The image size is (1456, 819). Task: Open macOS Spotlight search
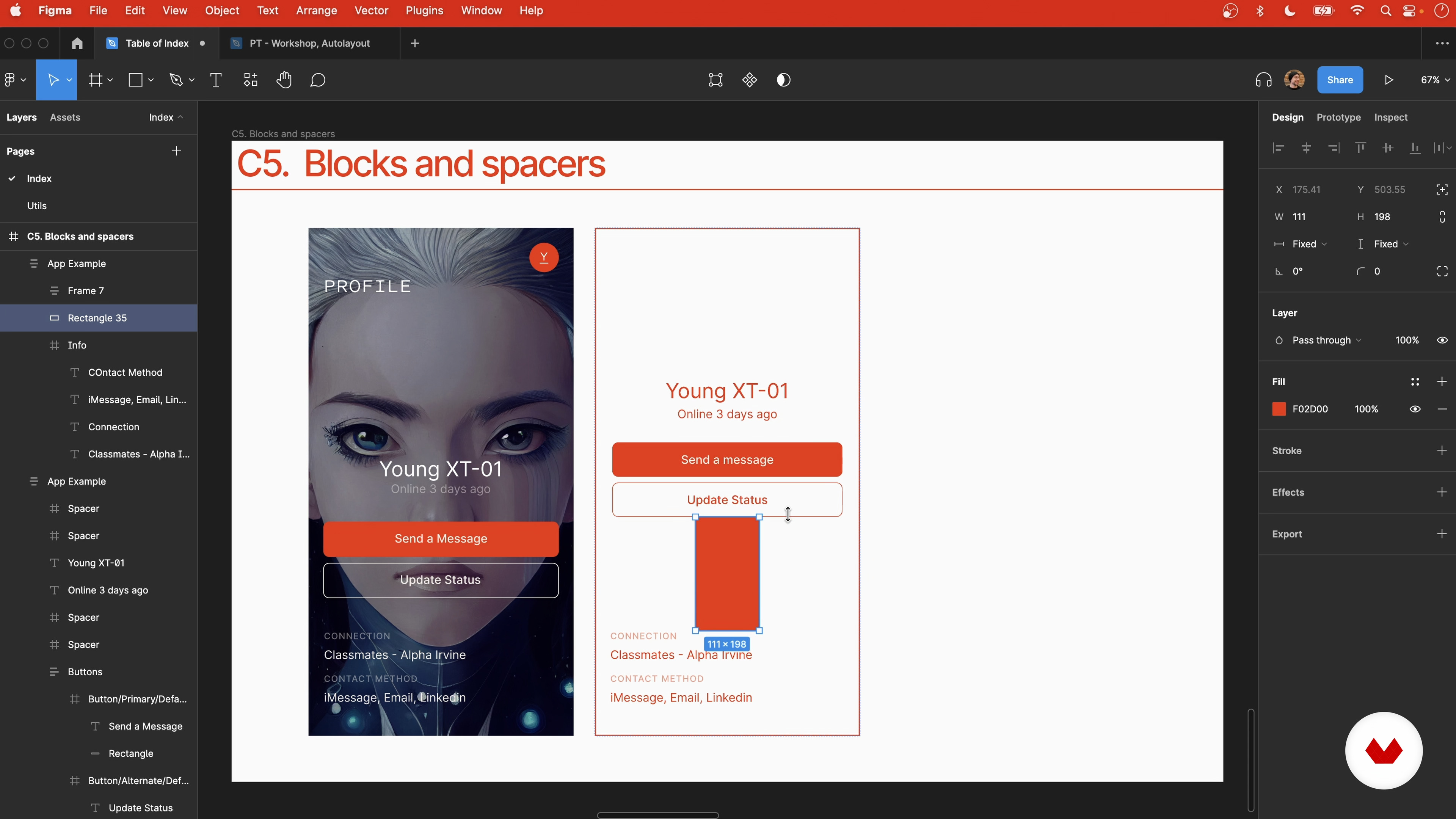pyautogui.click(x=1385, y=10)
